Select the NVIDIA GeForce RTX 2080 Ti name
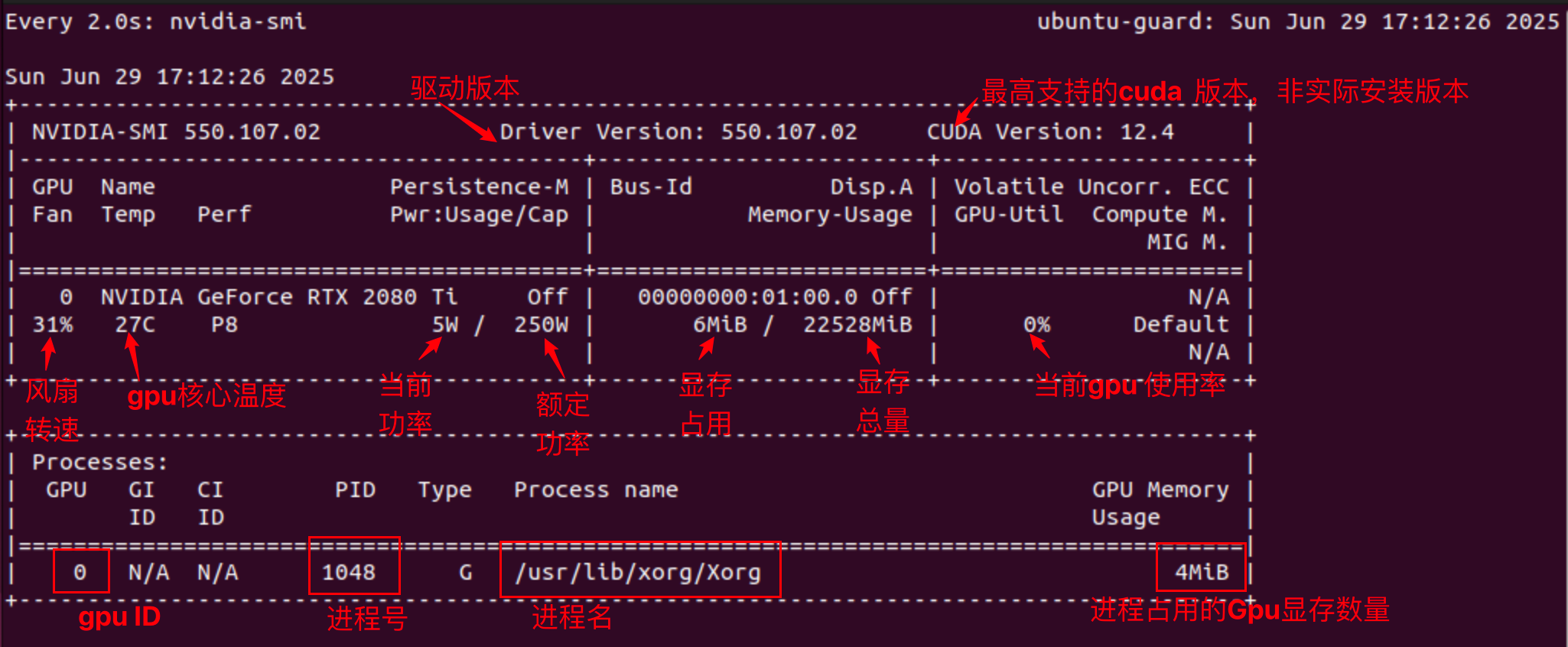This screenshot has height=647, width=1568. [x=278, y=297]
